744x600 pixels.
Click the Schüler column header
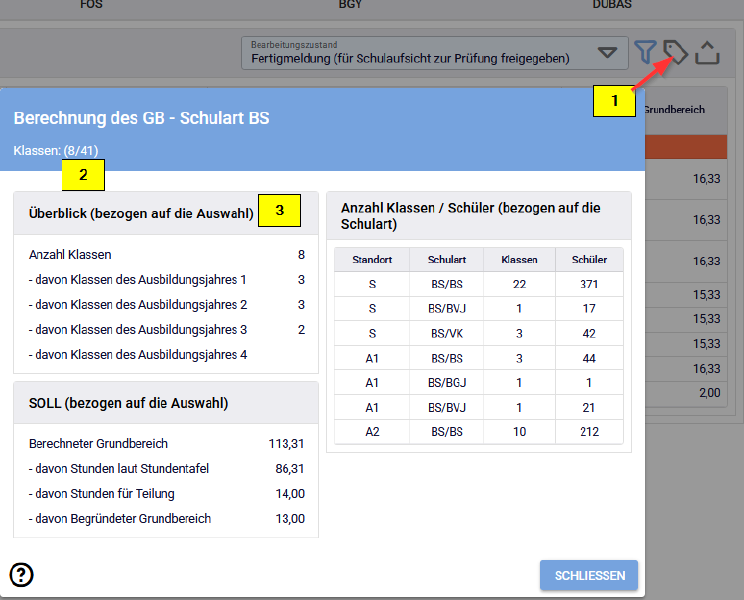click(x=589, y=259)
